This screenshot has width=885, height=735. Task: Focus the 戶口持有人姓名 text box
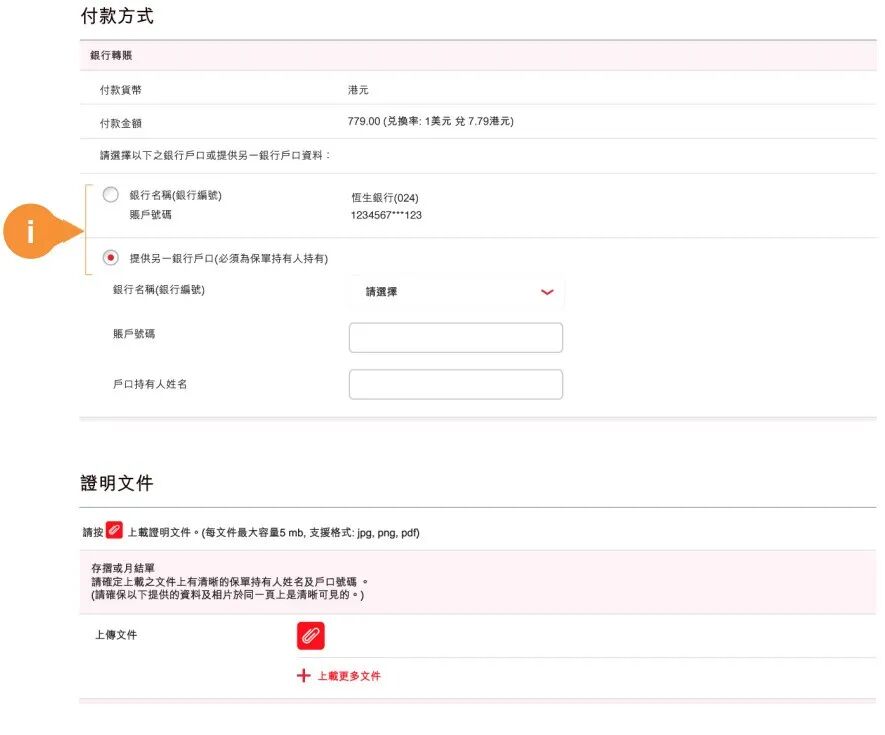point(455,384)
